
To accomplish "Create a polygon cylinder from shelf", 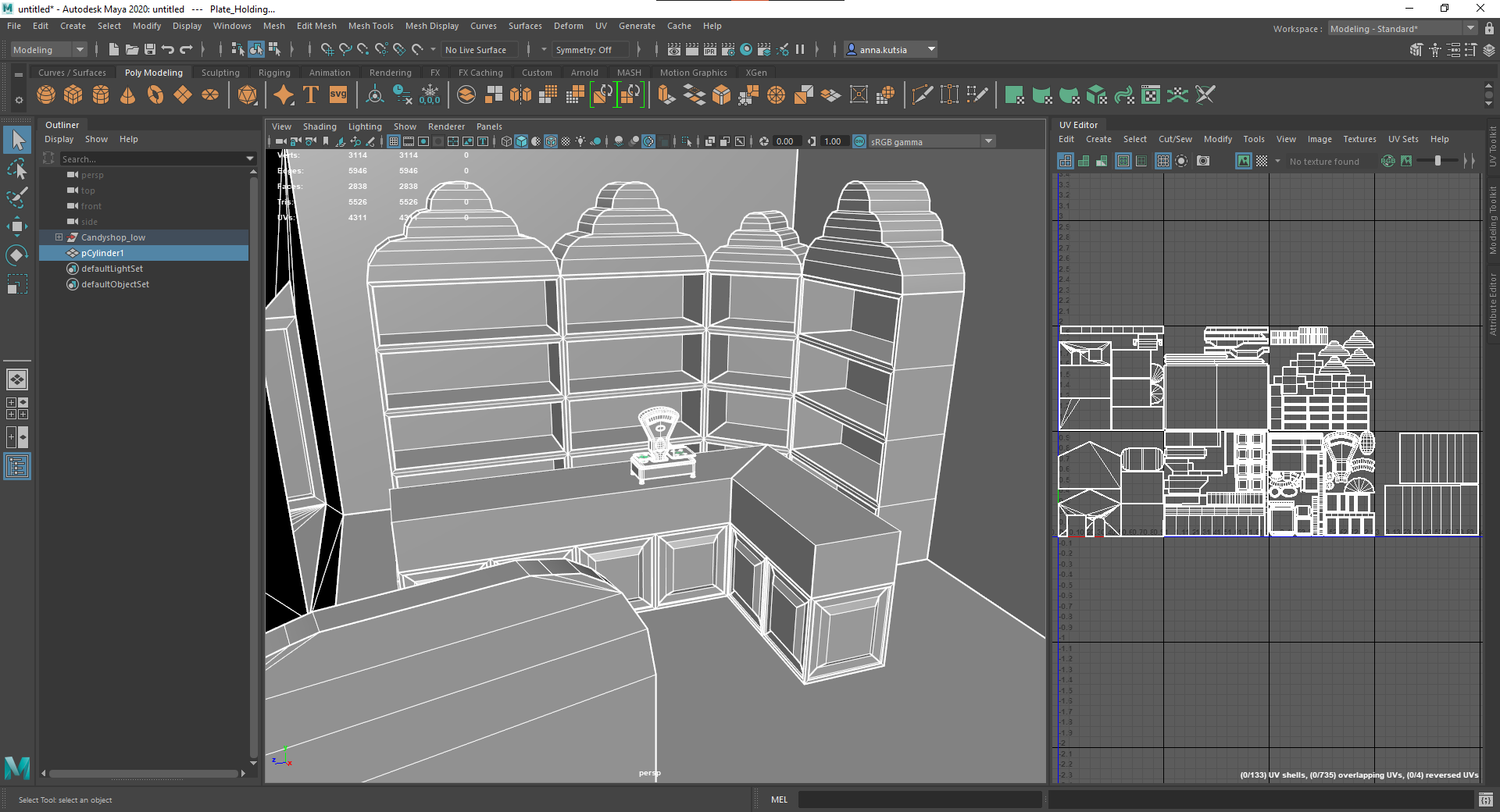I will point(101,95).
